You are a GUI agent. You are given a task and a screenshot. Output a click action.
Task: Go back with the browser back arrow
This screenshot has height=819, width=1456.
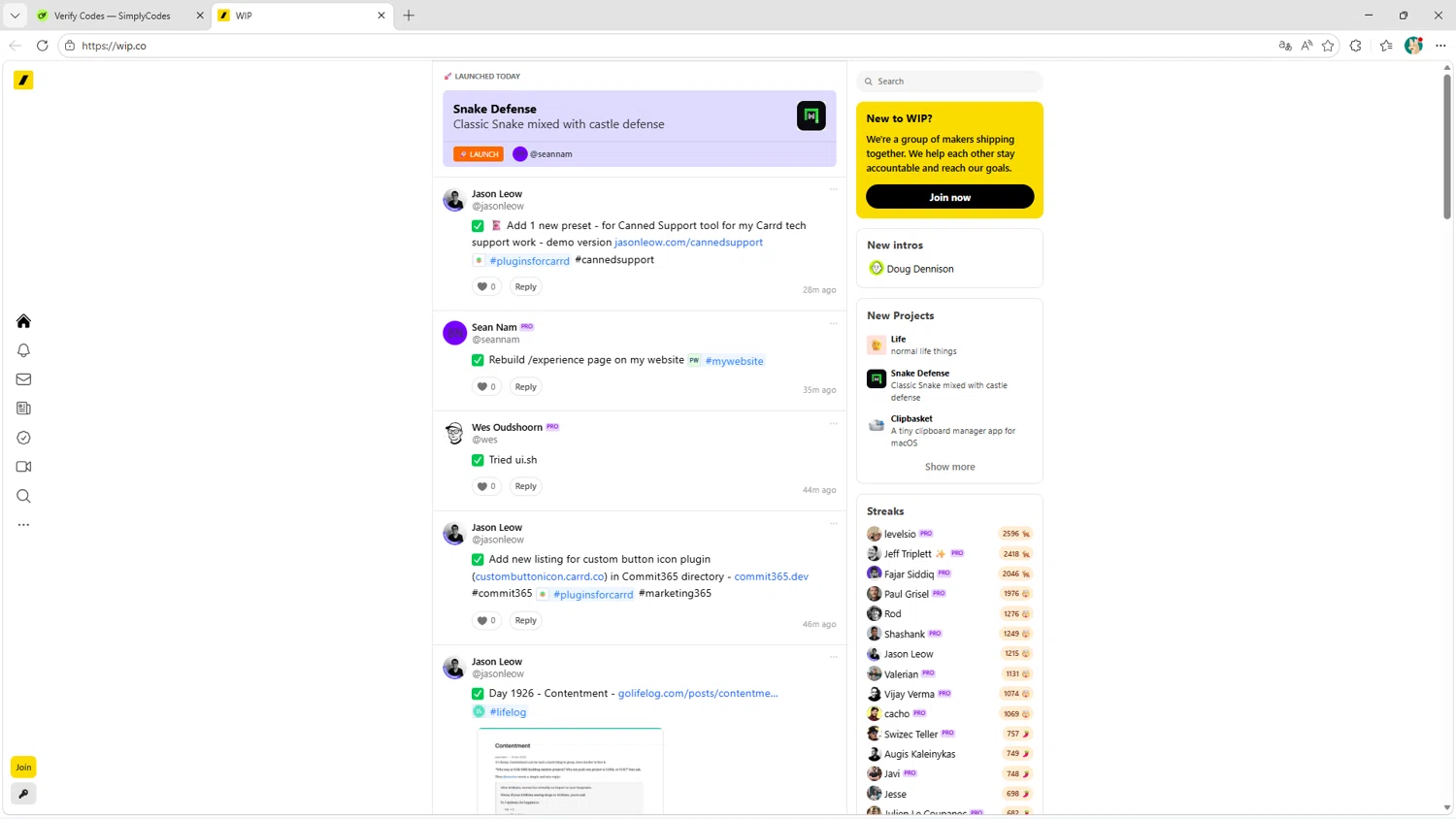[15, 46]
